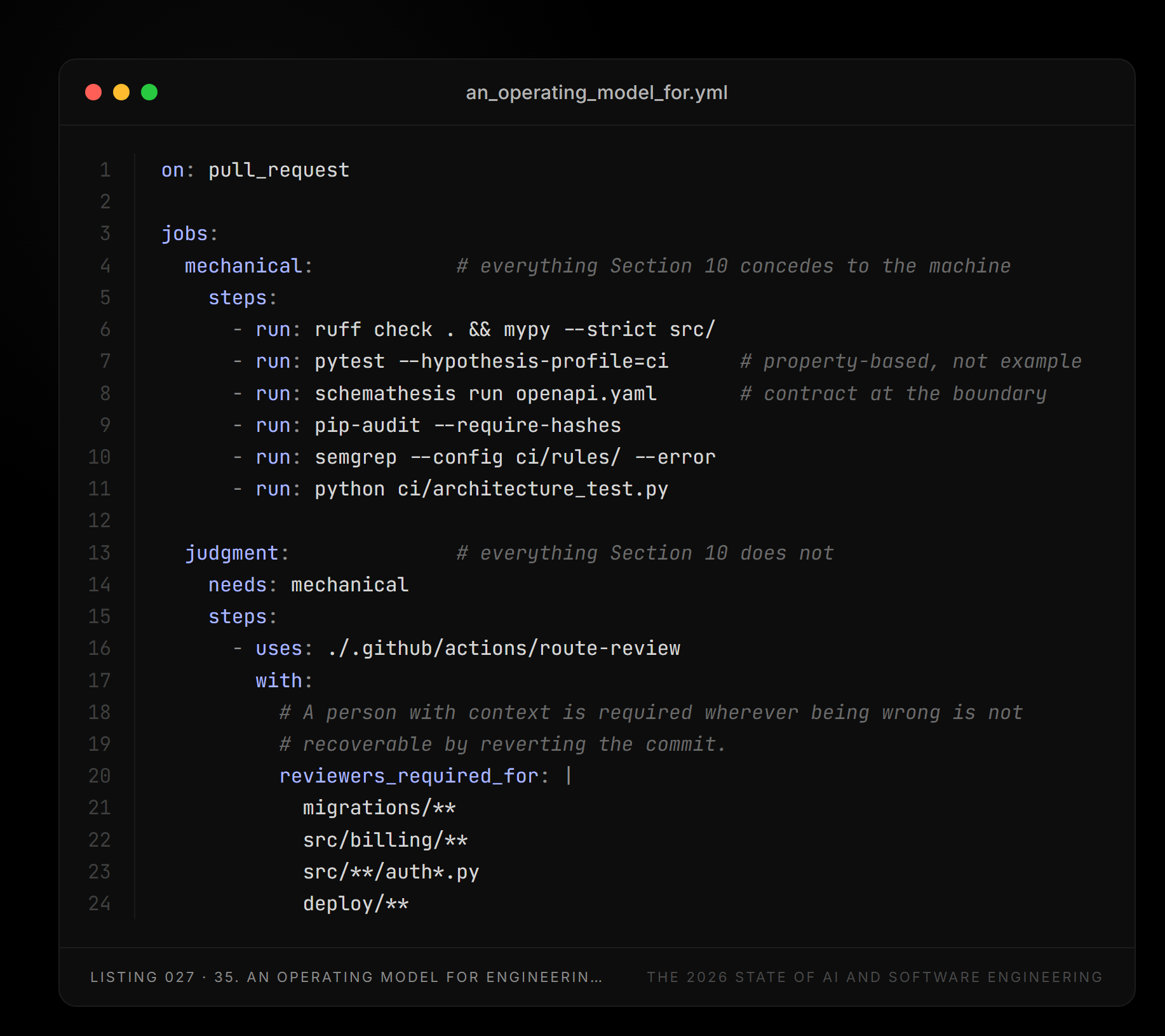Click 'steps:' under the judgment job
The height and width of the screenshot is (1036, 1165).
[243, 616]
